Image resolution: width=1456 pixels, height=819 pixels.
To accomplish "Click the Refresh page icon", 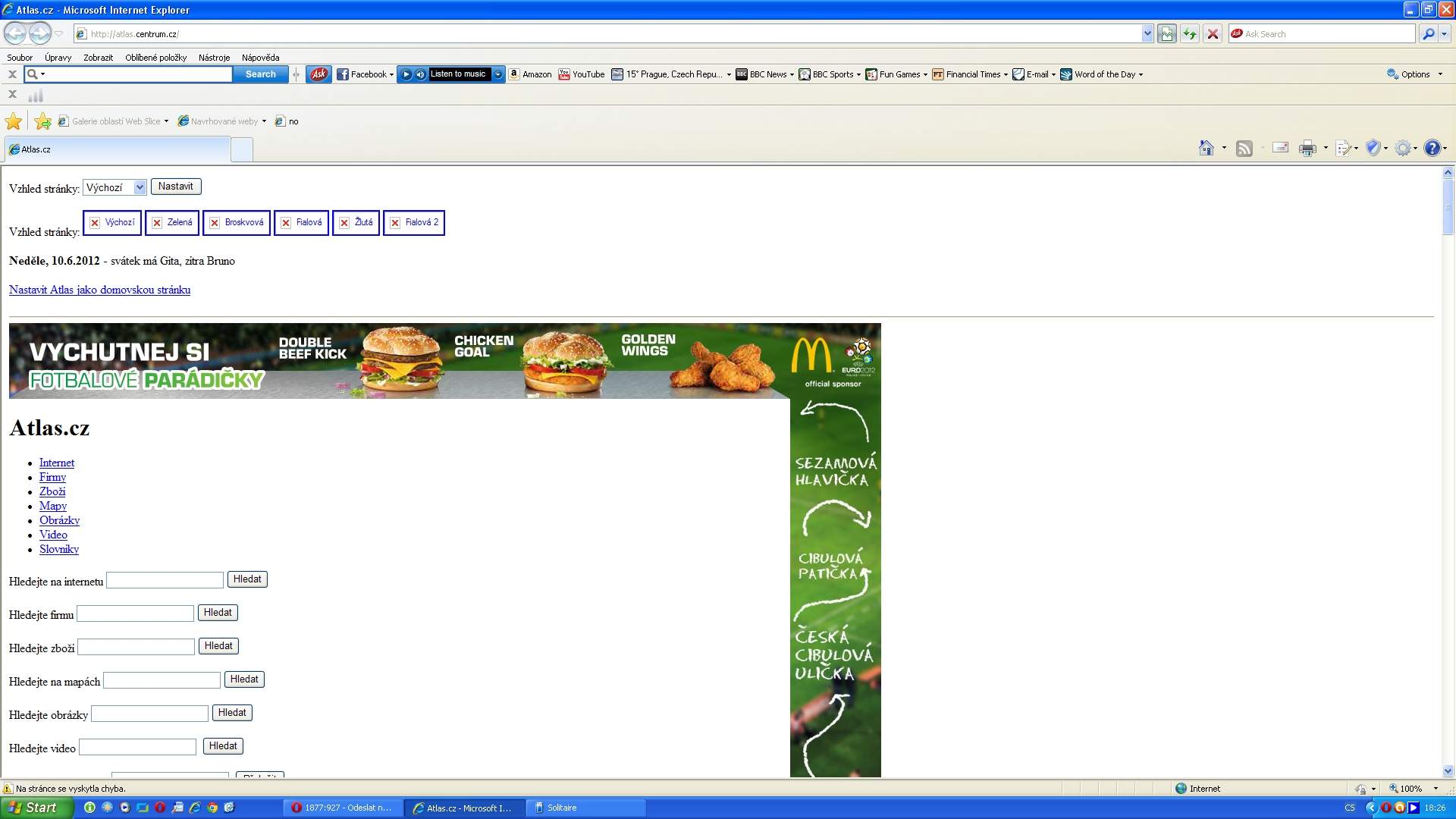I will (x=1190, y=34).
